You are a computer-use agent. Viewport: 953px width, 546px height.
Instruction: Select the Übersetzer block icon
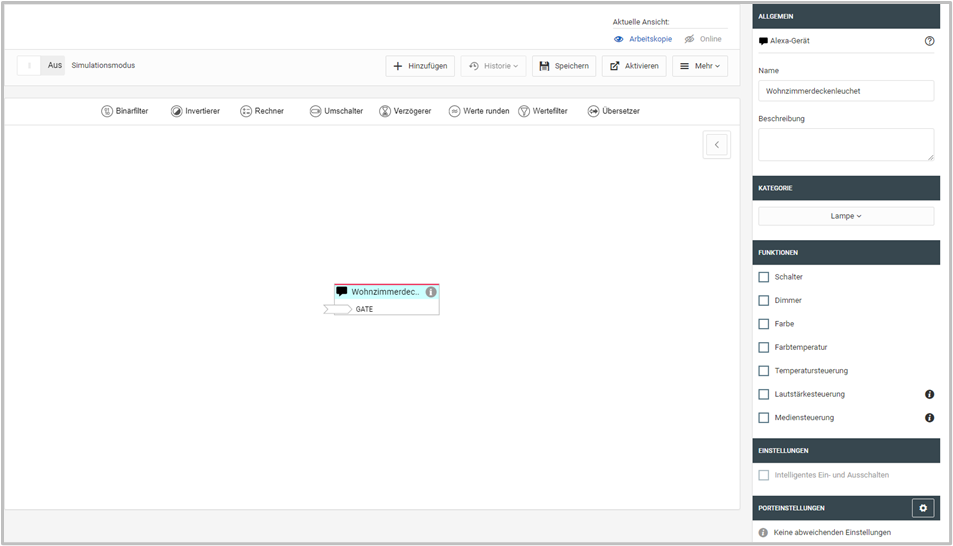click(x=593, y=111)
